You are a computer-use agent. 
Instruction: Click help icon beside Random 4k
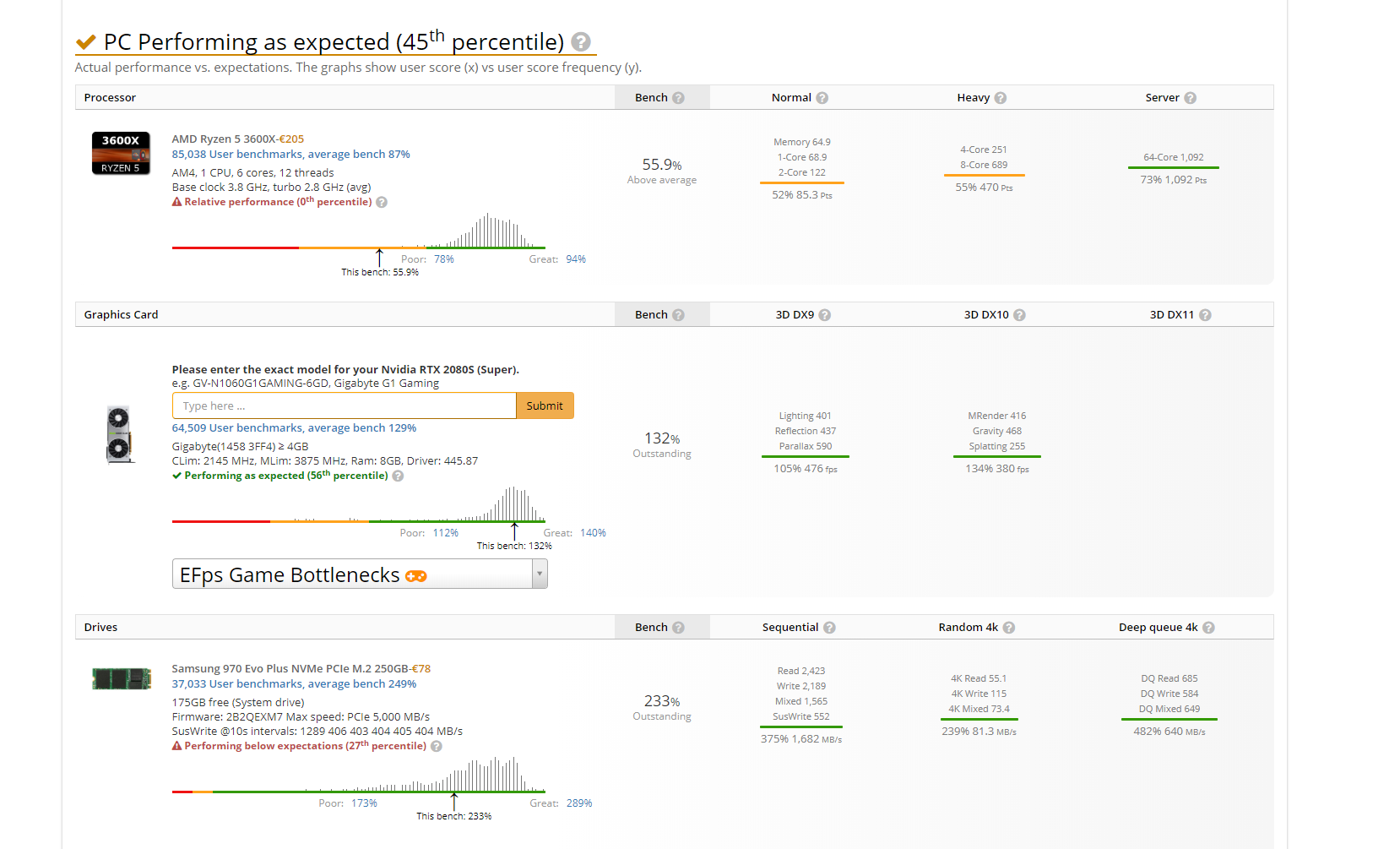click(x=1009, y=628)
